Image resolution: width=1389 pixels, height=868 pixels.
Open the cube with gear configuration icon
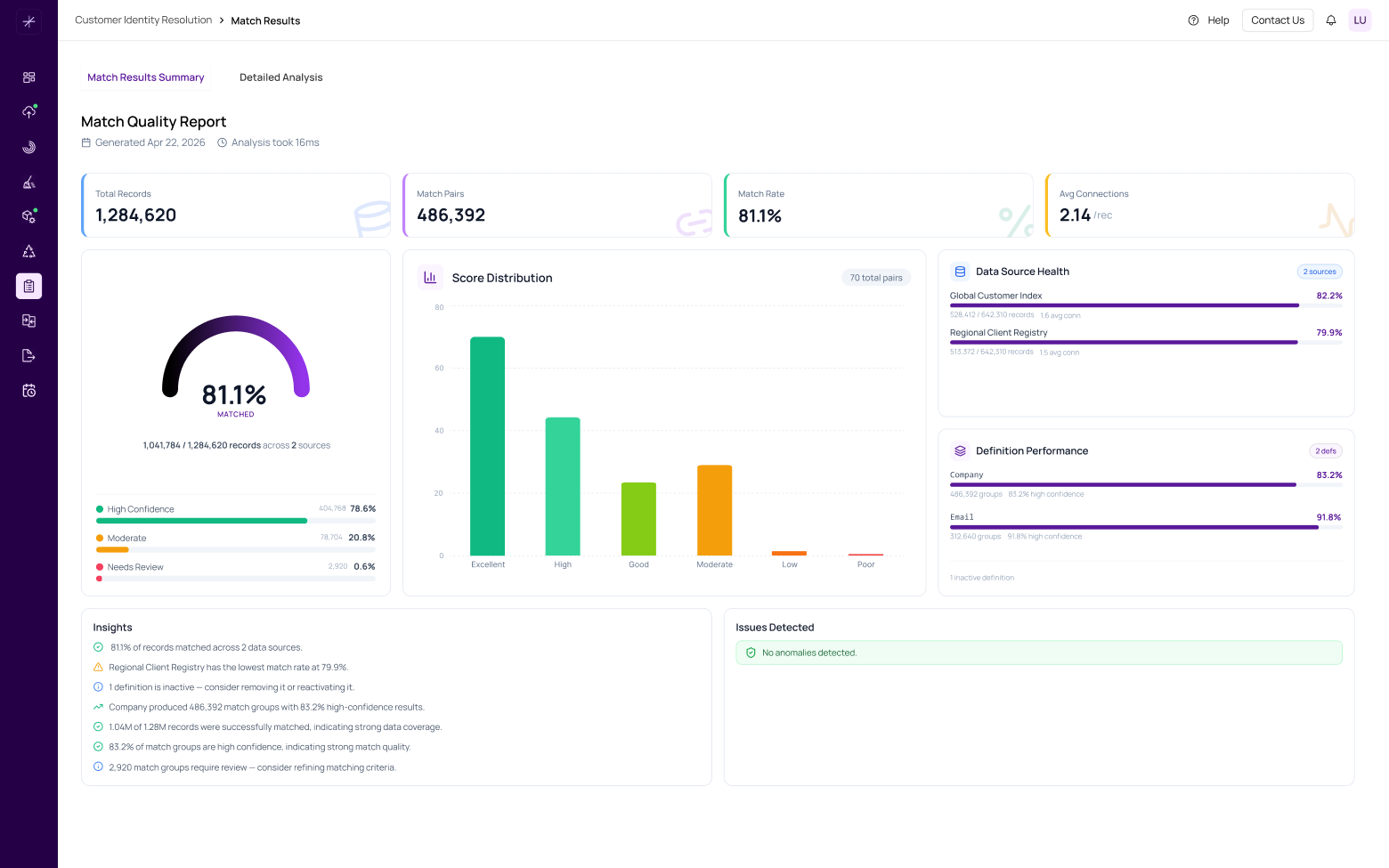click(x=28, y=216)
